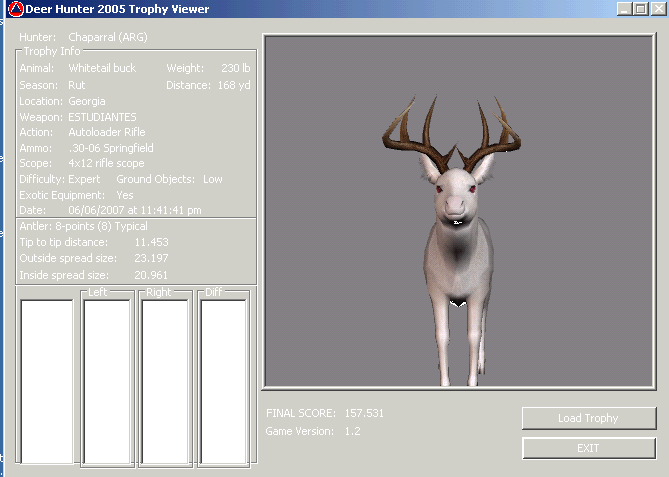Click the ammo value .30-06 Springfield
The image size is (669, 477).
point(111,148)
